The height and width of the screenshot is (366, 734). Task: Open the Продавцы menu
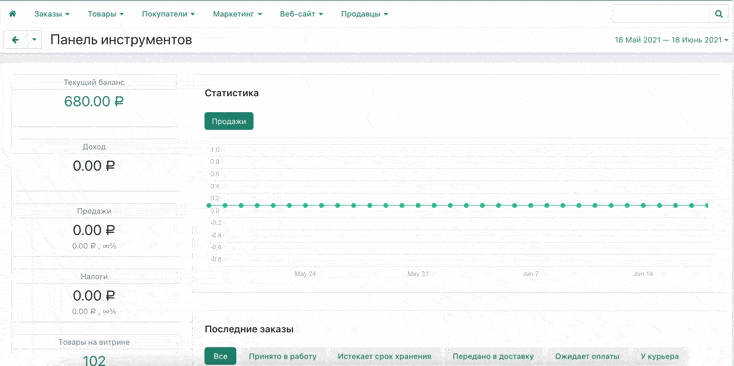coord(364,14)
